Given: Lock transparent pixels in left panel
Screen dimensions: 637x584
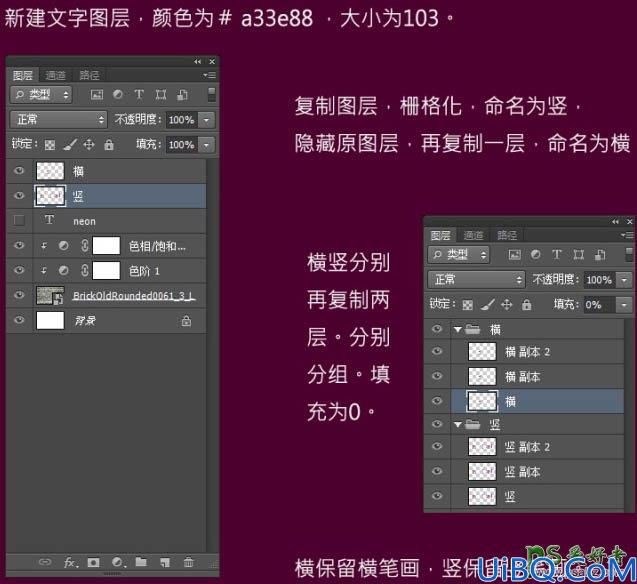Looking at the screenshot, I should pyautogui.click(x=50, y=145).
